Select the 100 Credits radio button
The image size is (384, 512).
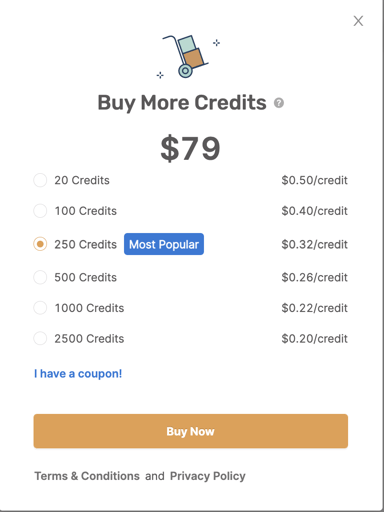(40, 211)
